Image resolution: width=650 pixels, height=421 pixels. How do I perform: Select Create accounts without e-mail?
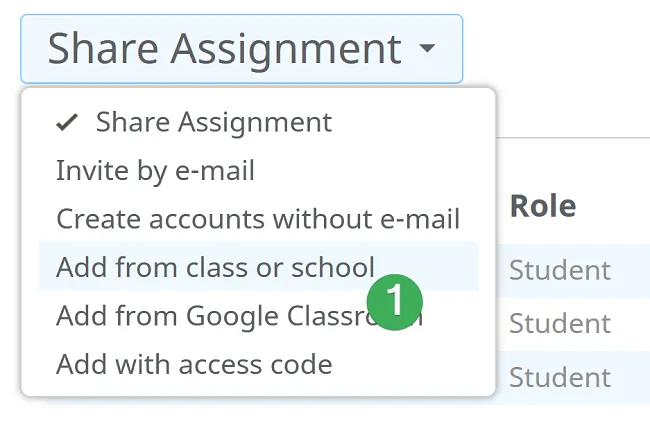pyautogui.click(x=258, y=219)
